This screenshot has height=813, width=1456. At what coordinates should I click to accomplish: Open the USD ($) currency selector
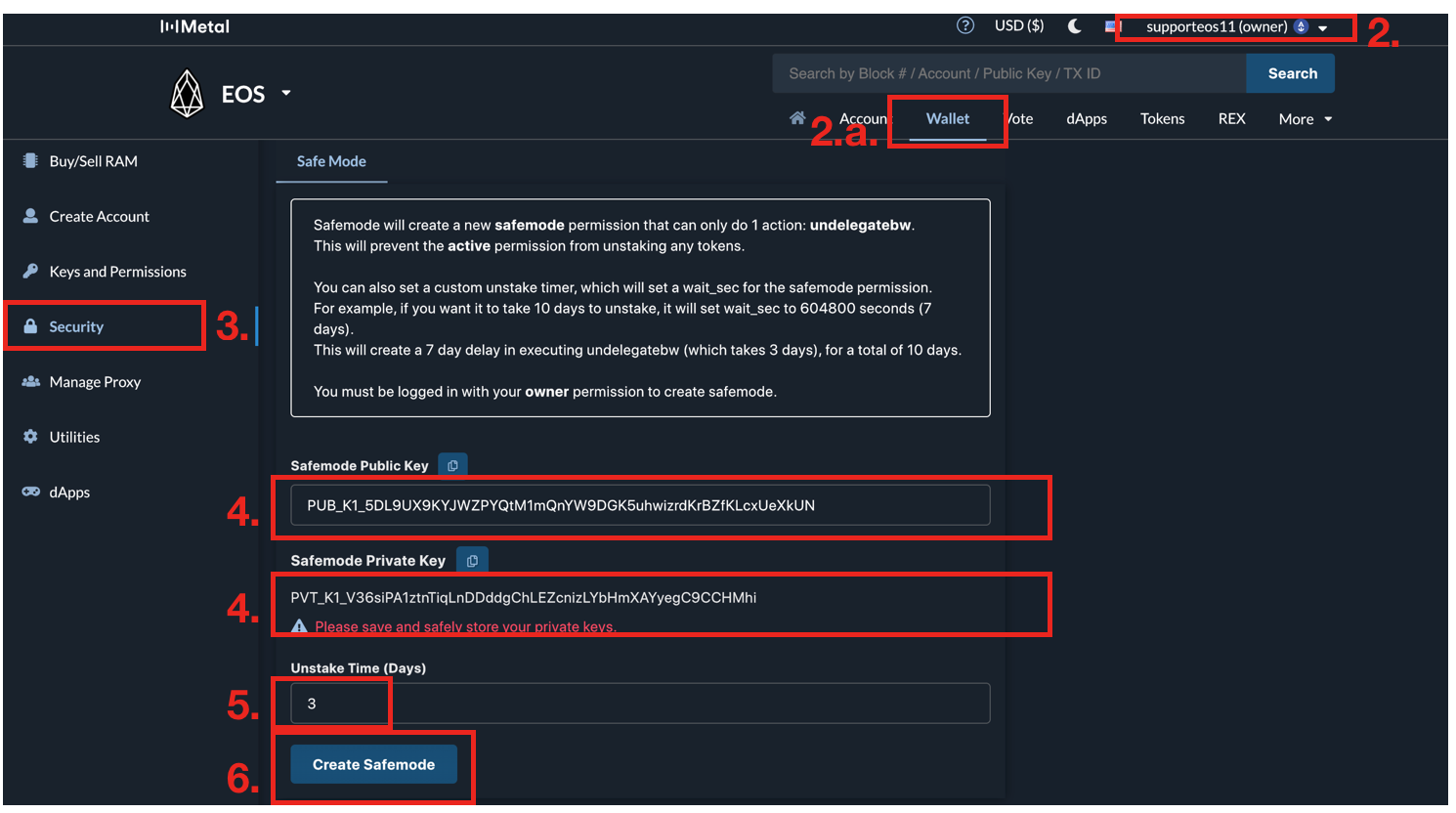tap(1019, 26)
